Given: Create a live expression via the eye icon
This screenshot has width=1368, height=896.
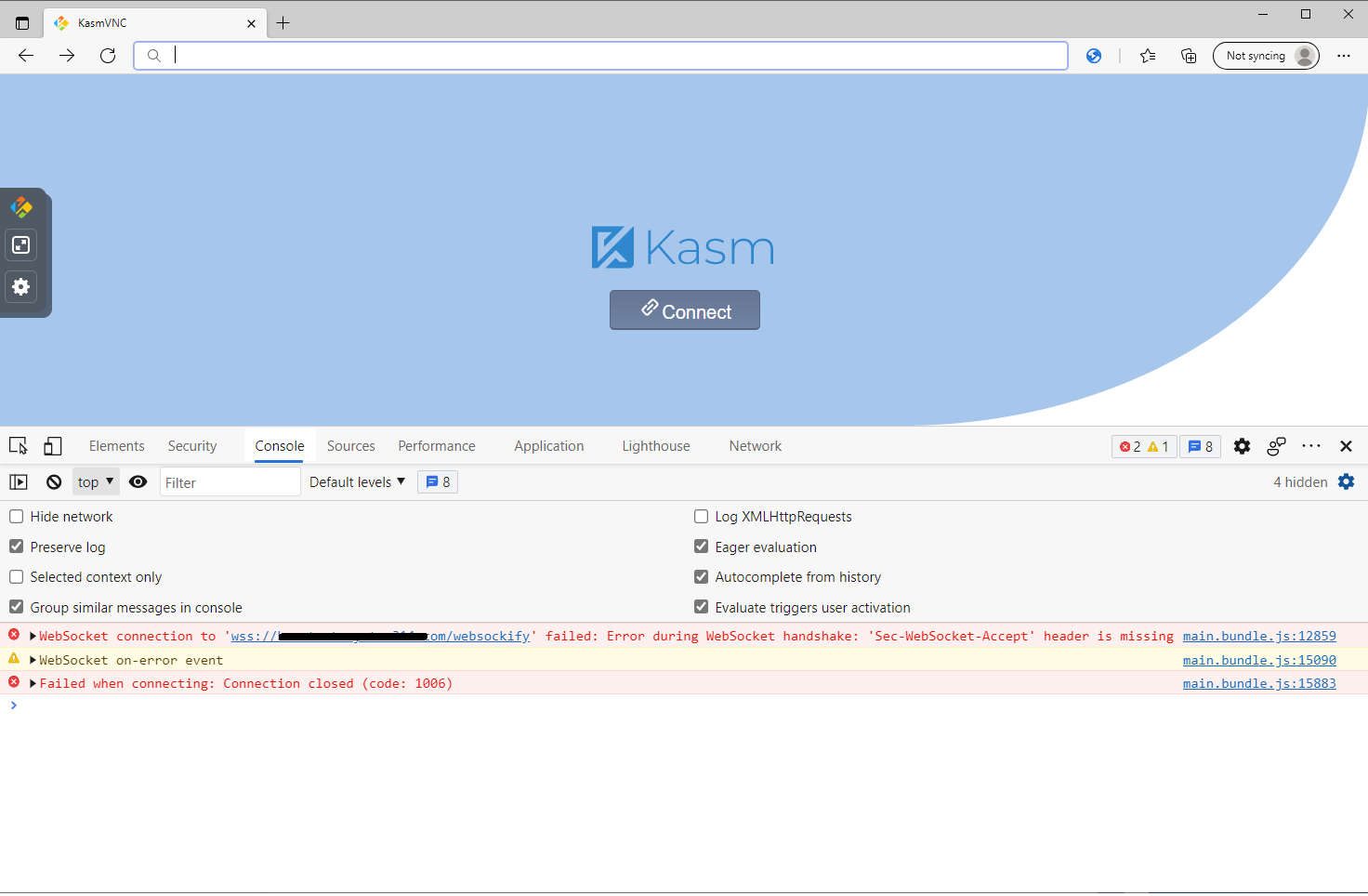Looking at the screenshot, I should pyautogui.click(x=138, y=481).
